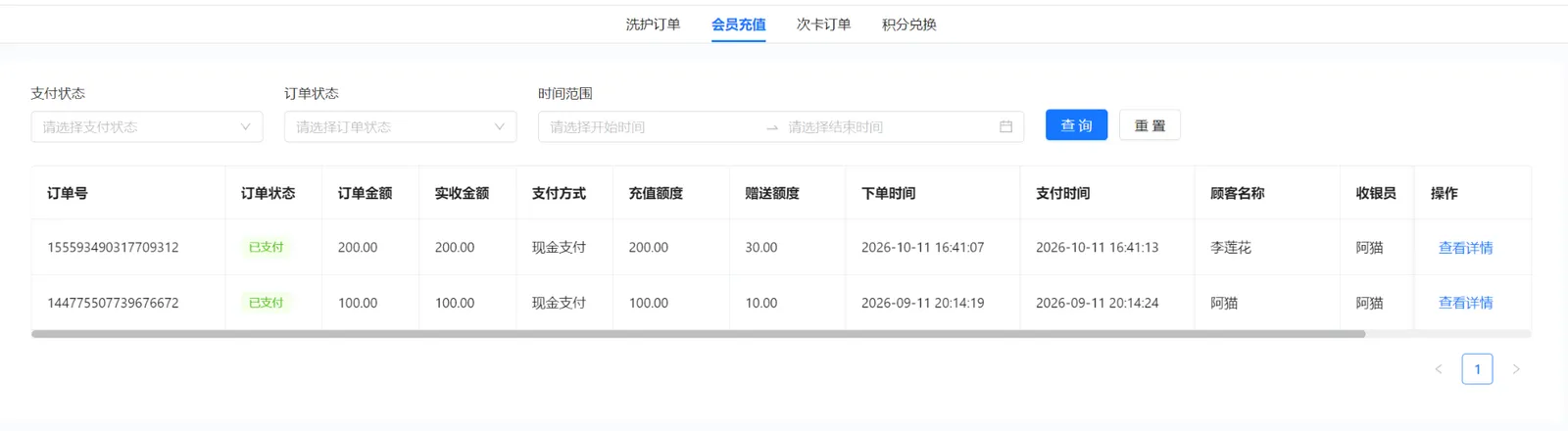Click 下单时间 2026-10-11 16:41:07
This screenshot has height=431, width=1568.
tap(922, 248)
